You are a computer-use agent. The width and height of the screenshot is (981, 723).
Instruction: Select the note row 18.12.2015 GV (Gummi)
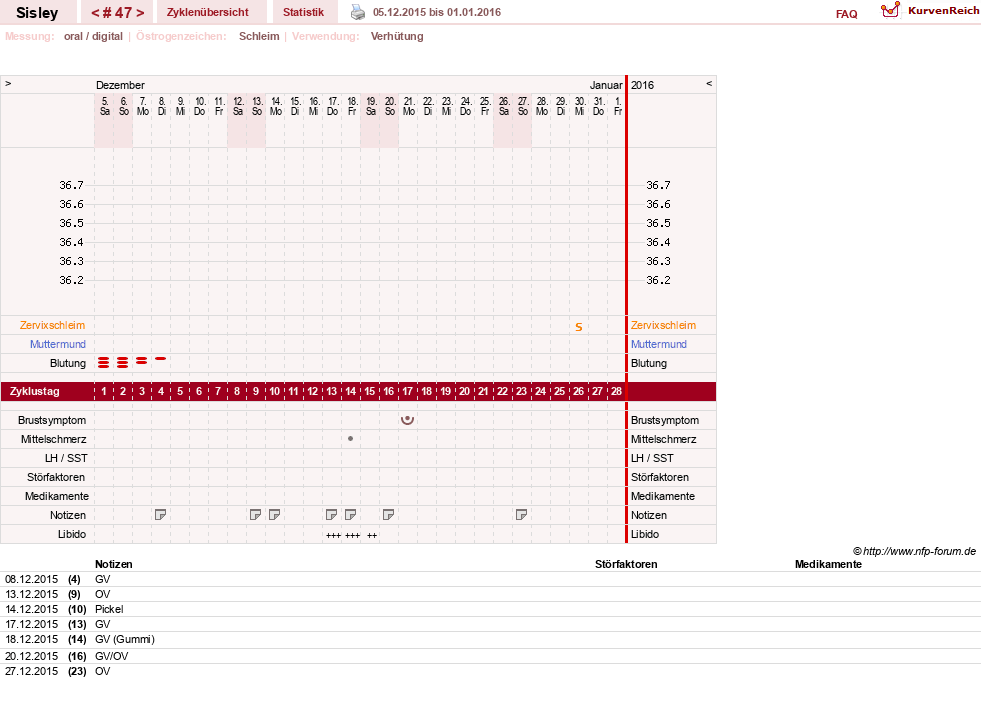pyautogui.click(x=490, y=639)
